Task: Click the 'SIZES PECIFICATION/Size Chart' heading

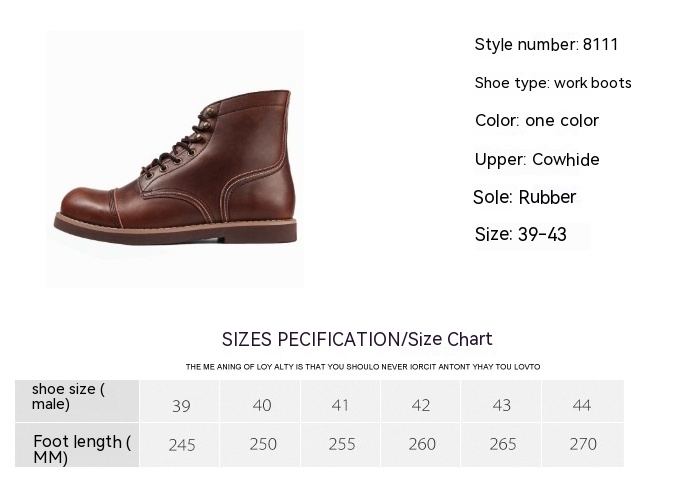Action: [x=357, y=339]
